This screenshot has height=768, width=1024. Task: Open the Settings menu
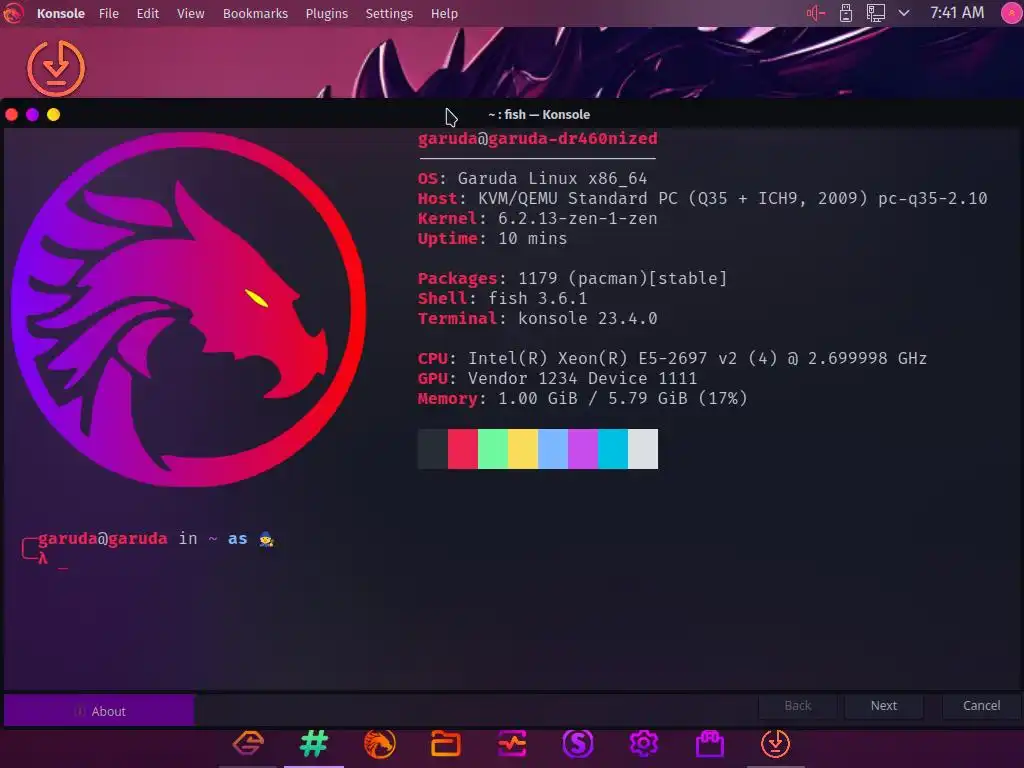pyautogui.click(x=389, y=14)
